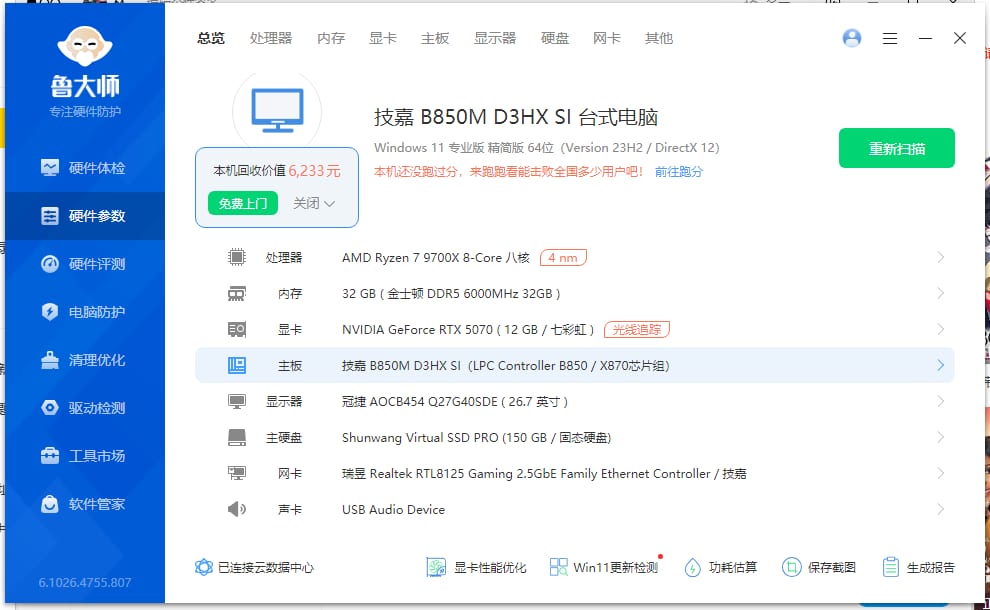The image size is (990, 610).
Task: Open the user account avatar
Action: click(852, 39)
